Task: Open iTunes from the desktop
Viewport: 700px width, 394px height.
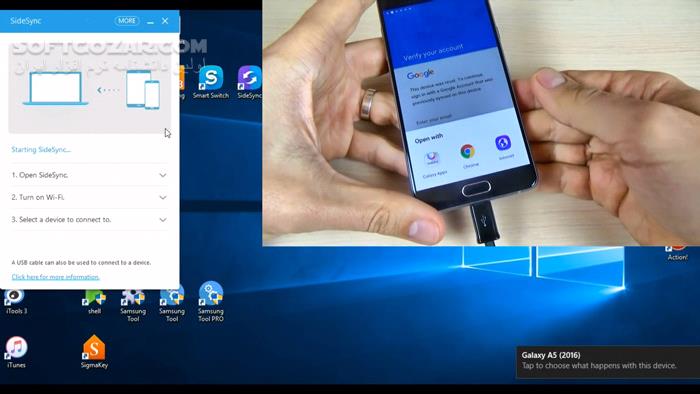Action: pyautogui.click(x=16, y=353)
